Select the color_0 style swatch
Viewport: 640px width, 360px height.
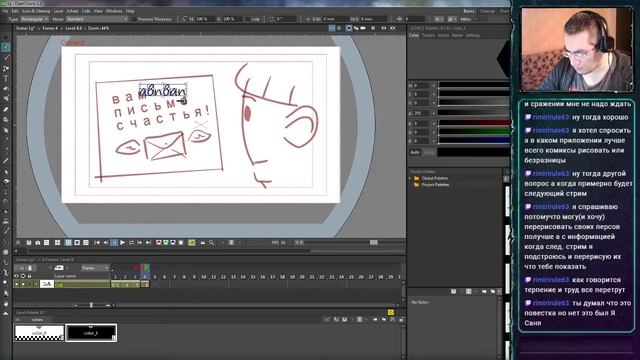pos(39,333)
